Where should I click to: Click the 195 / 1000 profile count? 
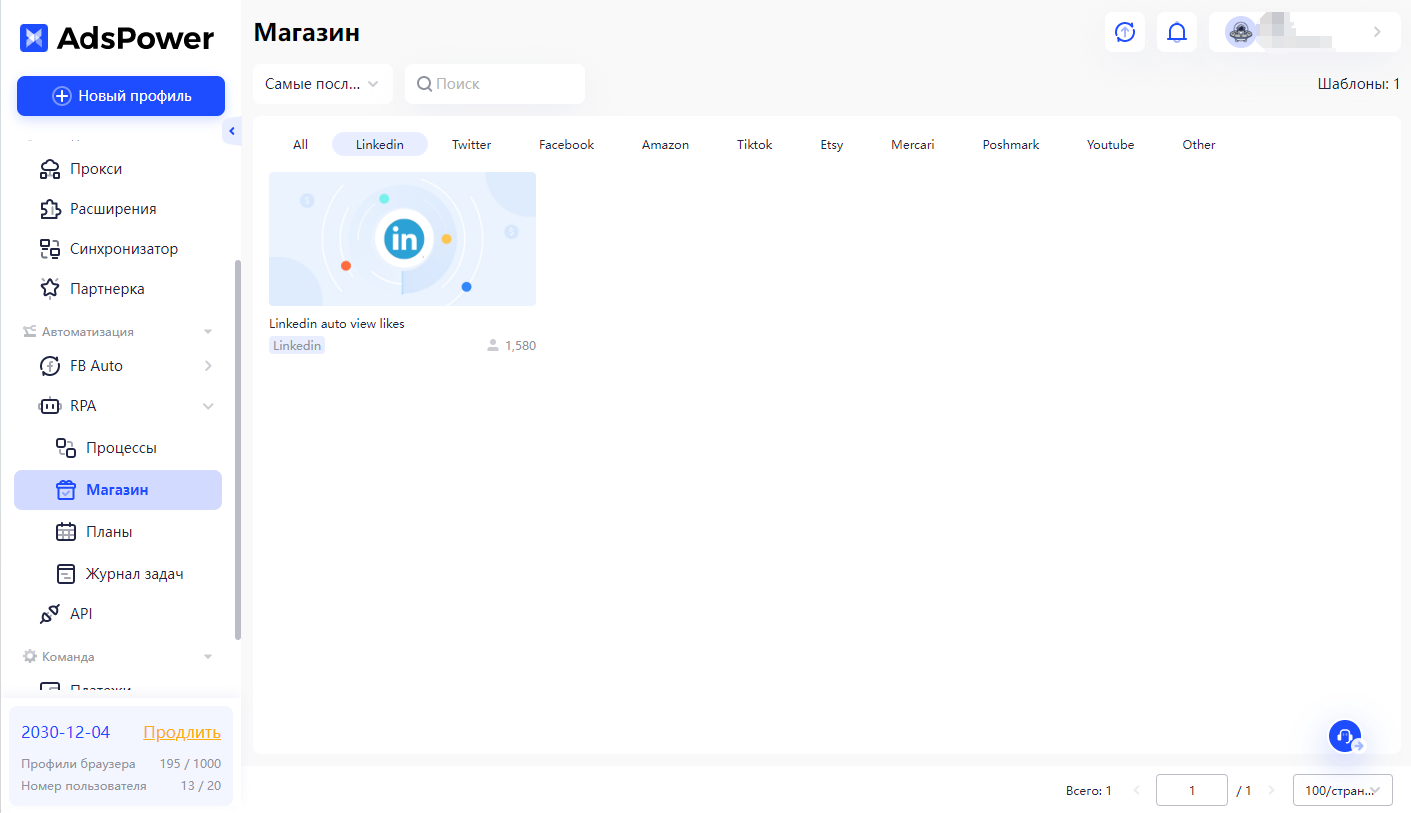190,764
